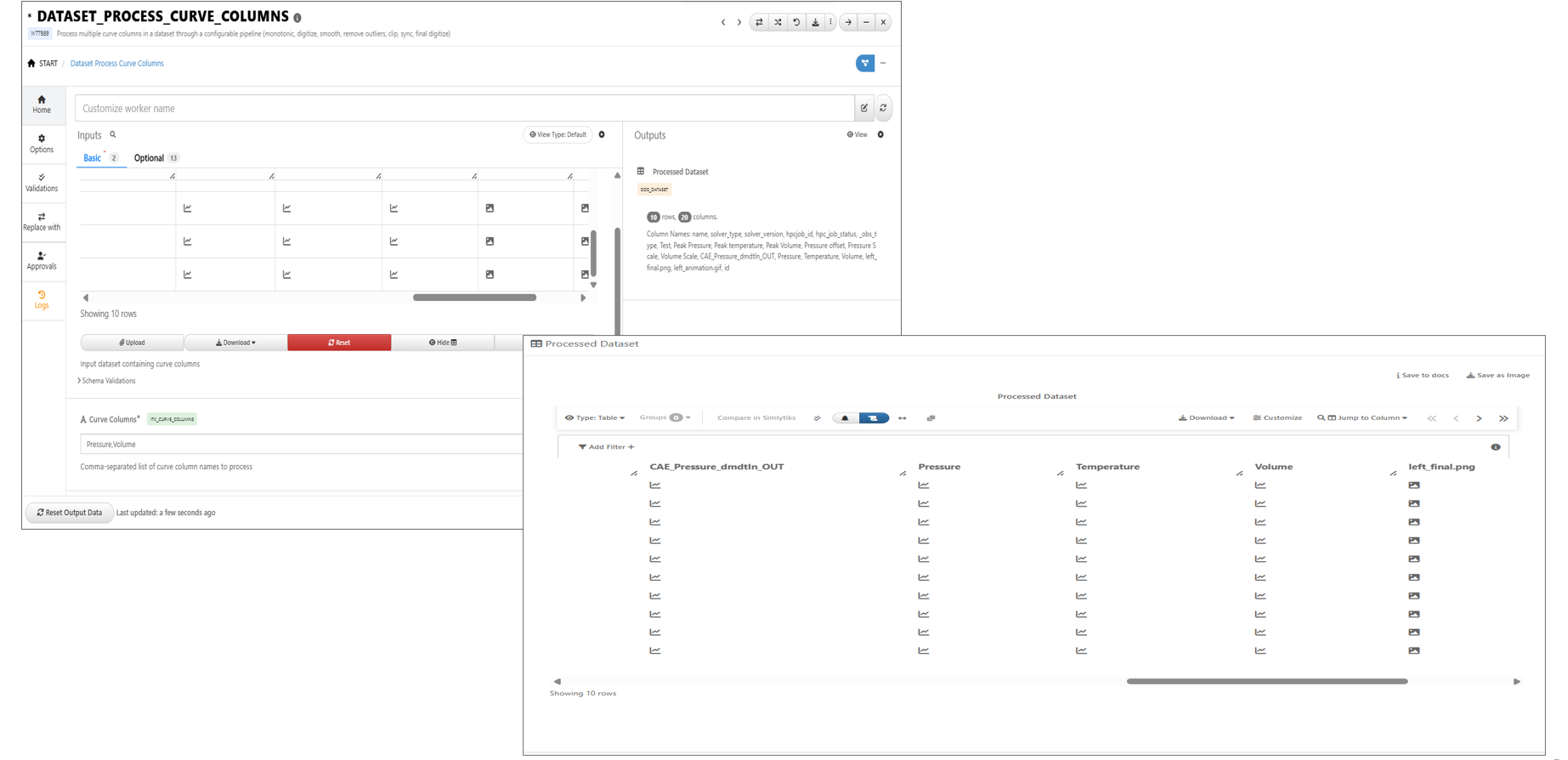Click the left-right arrows fit-width icon

pyautogui.click(x=902, y=418)
